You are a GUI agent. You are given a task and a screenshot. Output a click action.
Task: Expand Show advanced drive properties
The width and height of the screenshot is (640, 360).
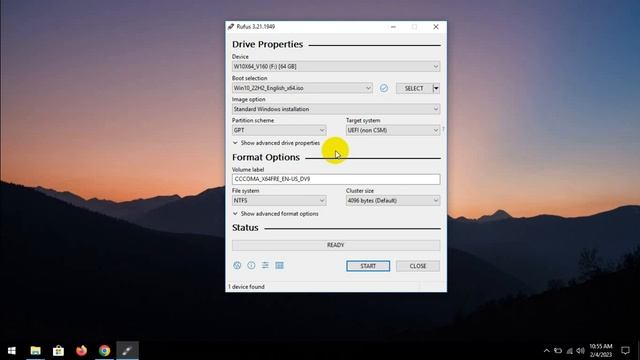276,143
